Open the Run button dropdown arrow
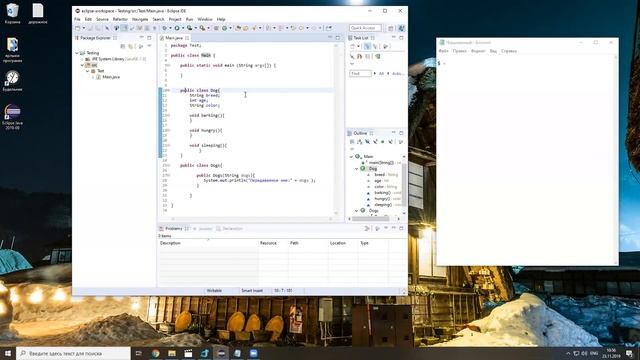 (x=183, y=28)
